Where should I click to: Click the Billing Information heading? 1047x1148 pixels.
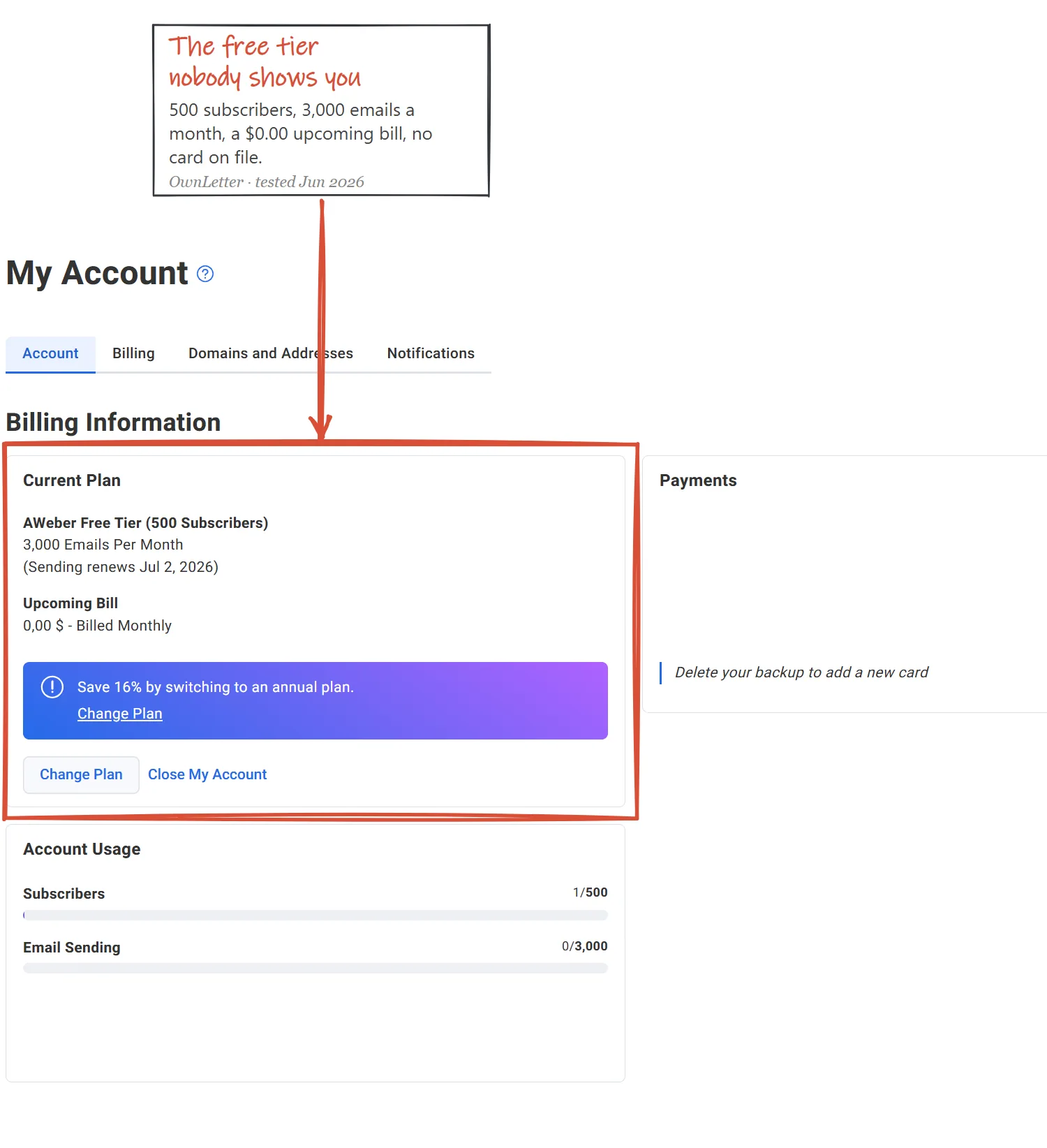(x=113, y=422)
